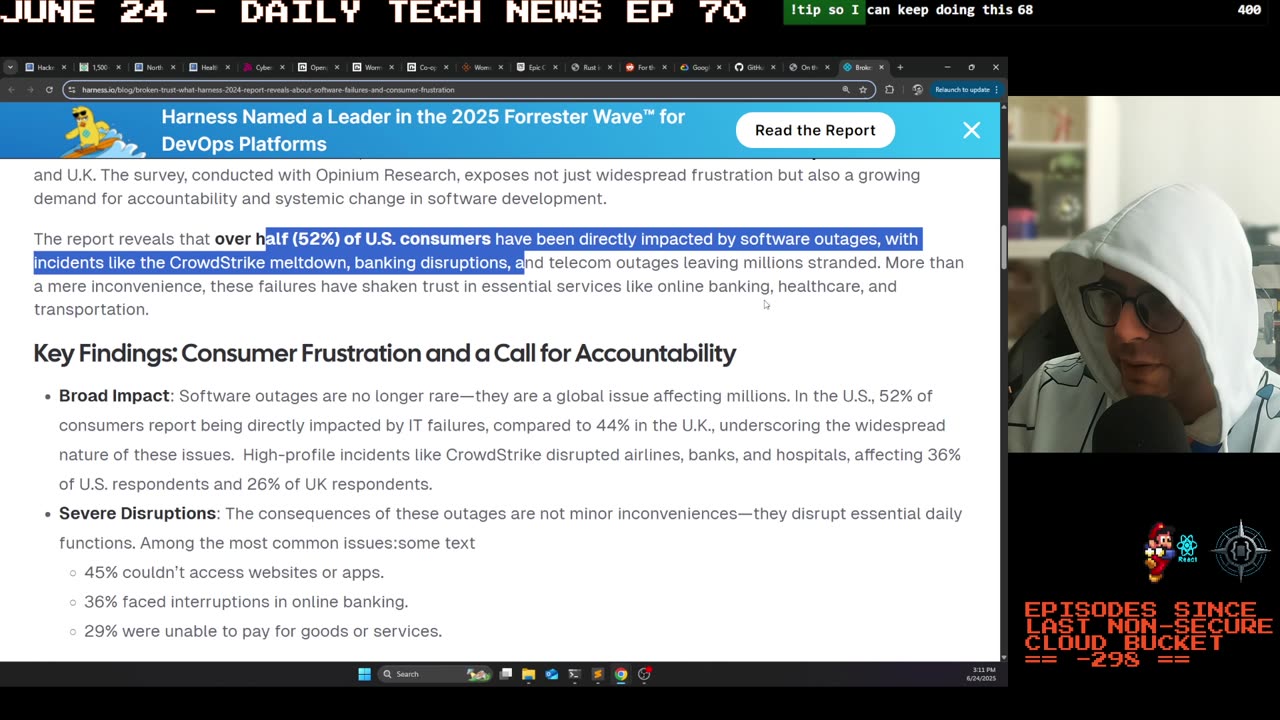
Task: Switch to the Google tab
Action: click(698, 67)
